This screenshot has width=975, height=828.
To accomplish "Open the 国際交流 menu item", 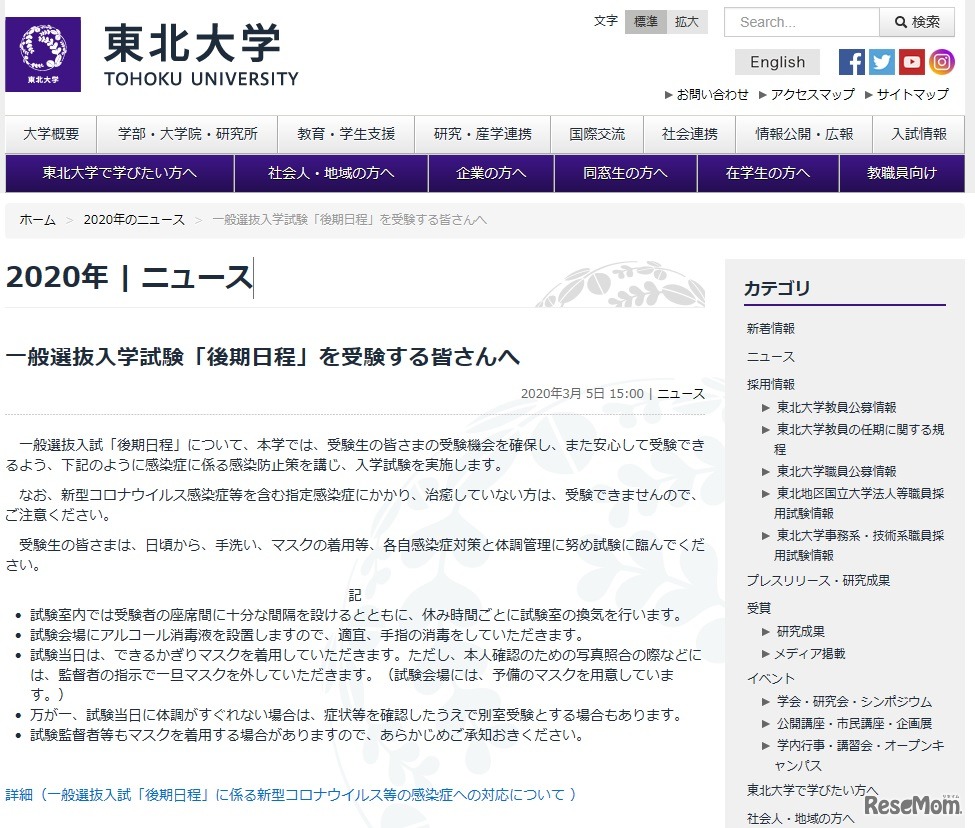I will pos(597,134).
